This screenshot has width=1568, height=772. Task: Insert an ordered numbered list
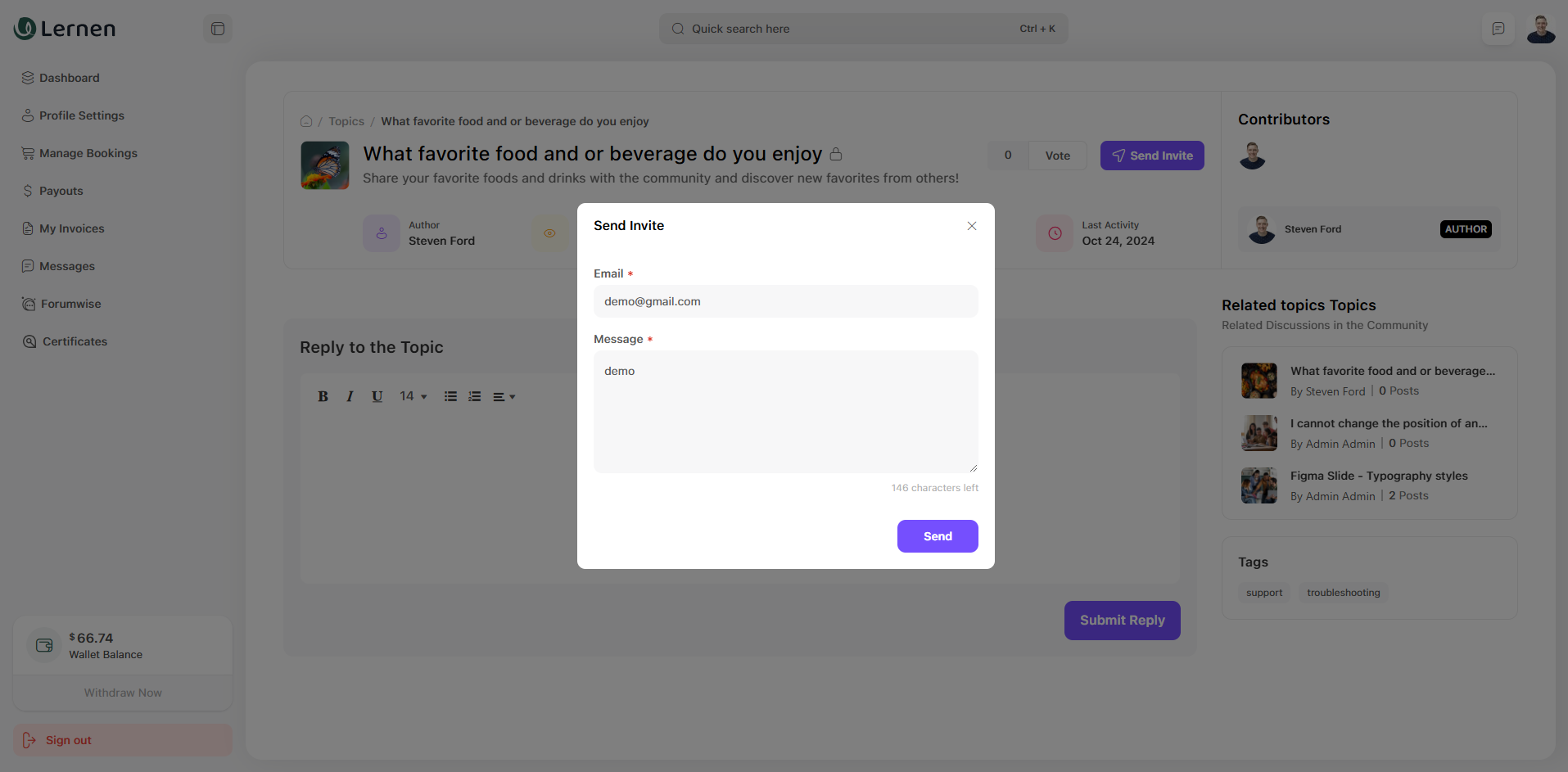(x=474, y=396)
